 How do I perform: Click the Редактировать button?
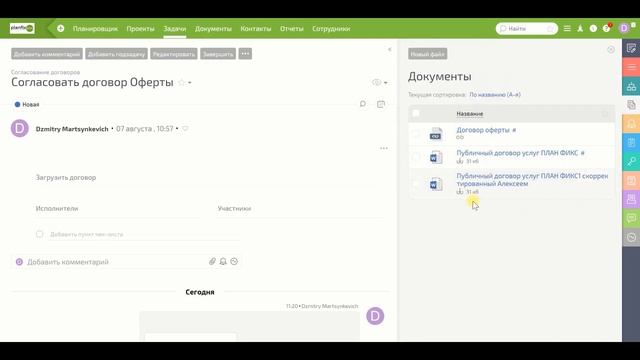(174, 54)
